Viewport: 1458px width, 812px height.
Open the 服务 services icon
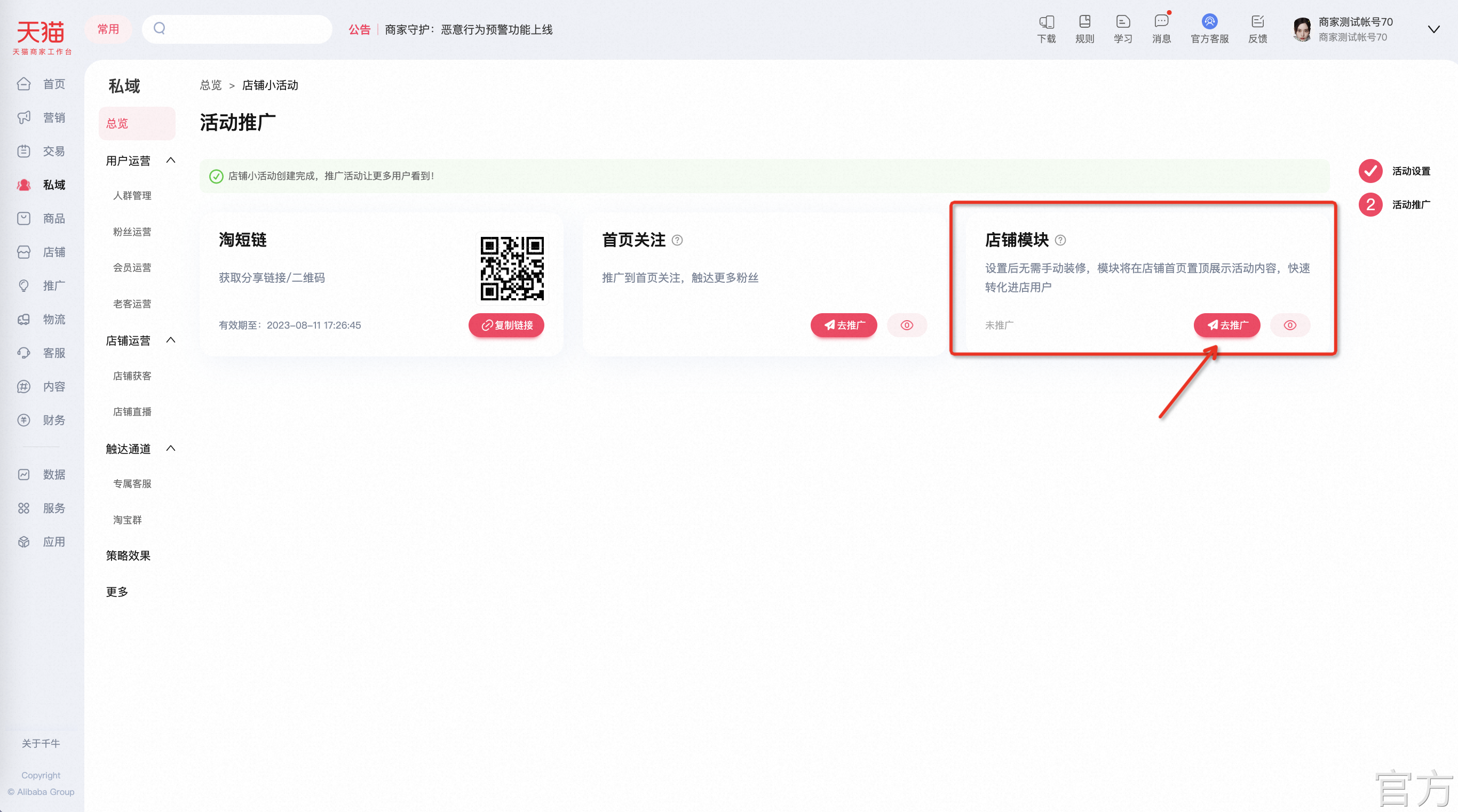[x=23, y=508]
